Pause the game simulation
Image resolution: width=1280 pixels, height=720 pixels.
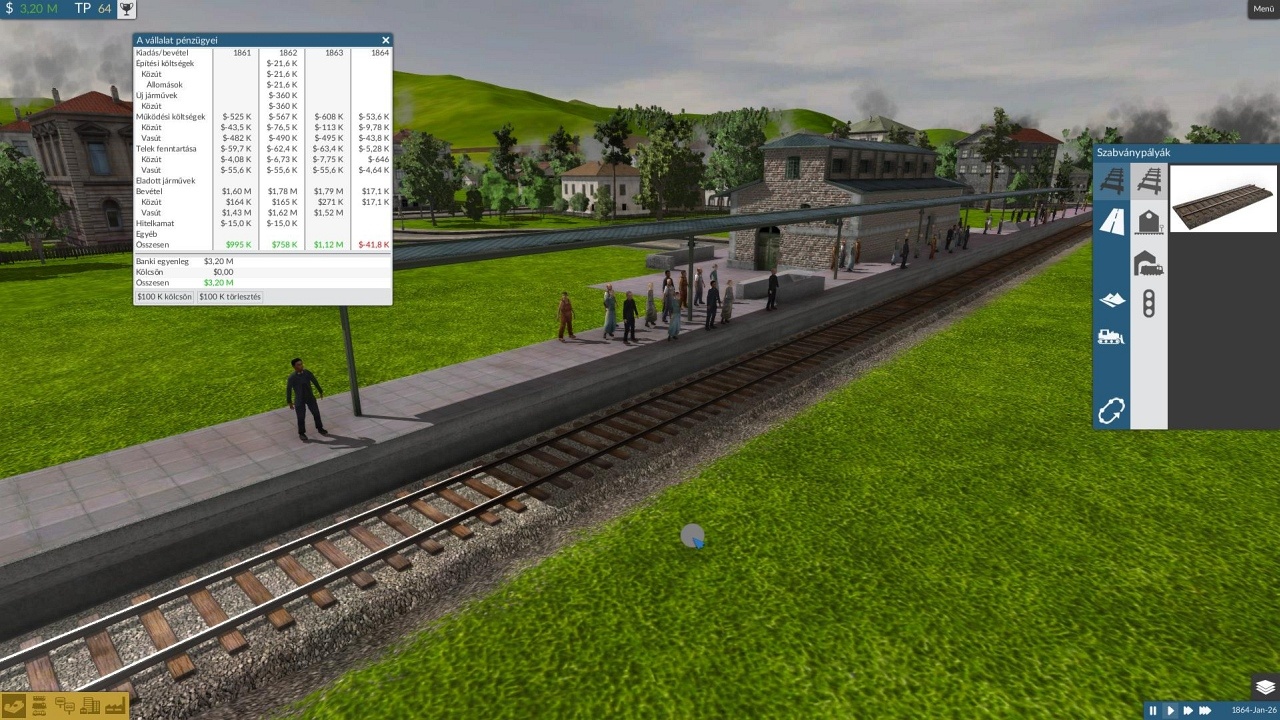[1152, 710]
